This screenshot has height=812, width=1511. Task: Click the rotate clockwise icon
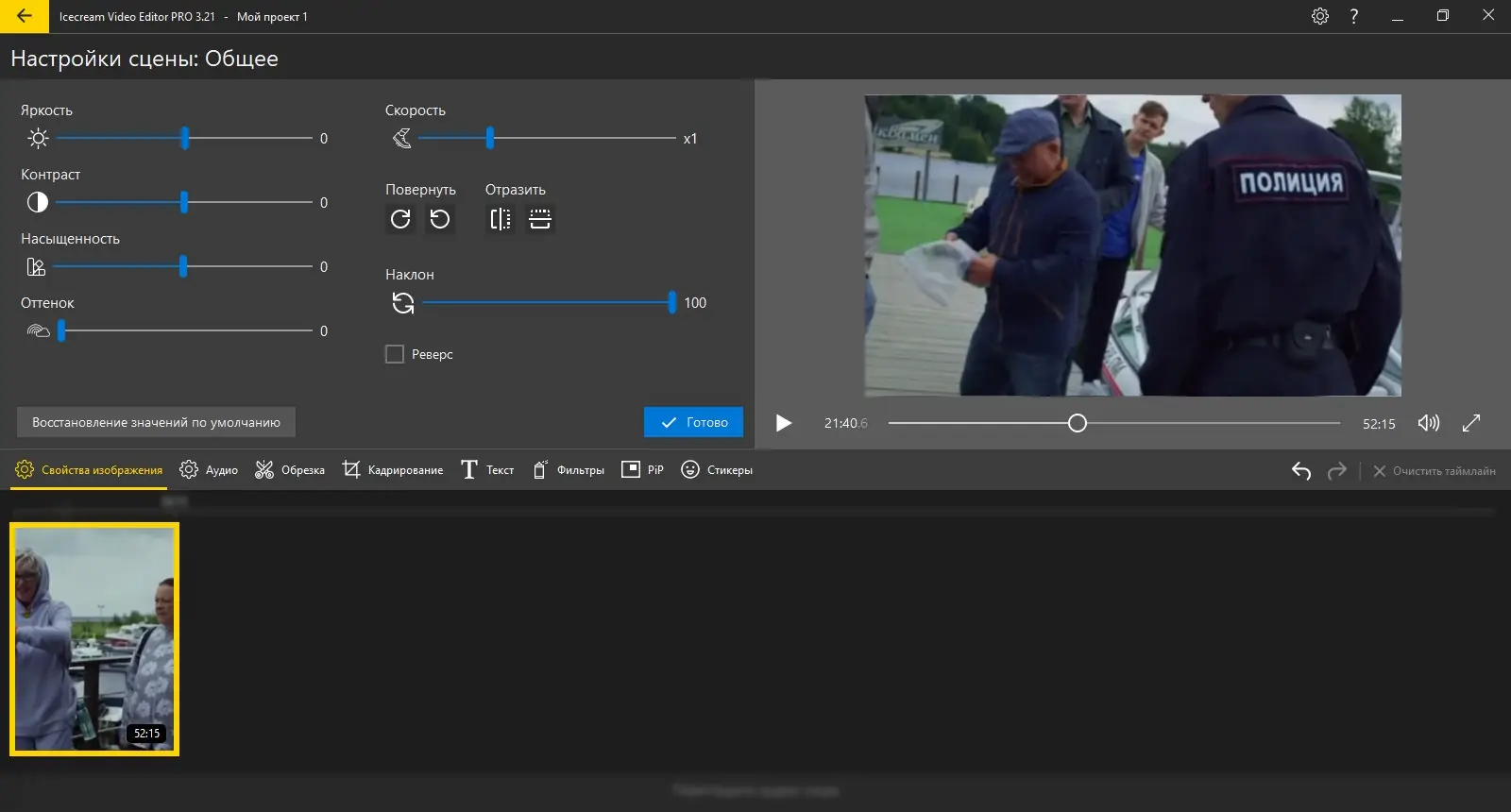tap(400, 219)
